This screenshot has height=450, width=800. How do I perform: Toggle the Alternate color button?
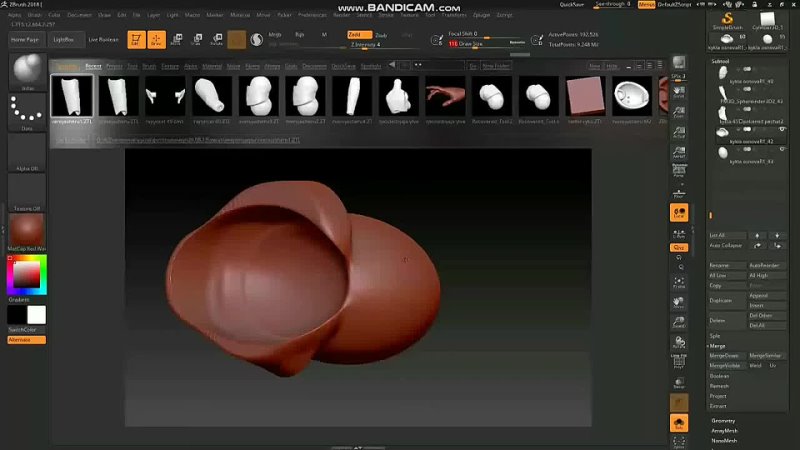coord(27,340)
